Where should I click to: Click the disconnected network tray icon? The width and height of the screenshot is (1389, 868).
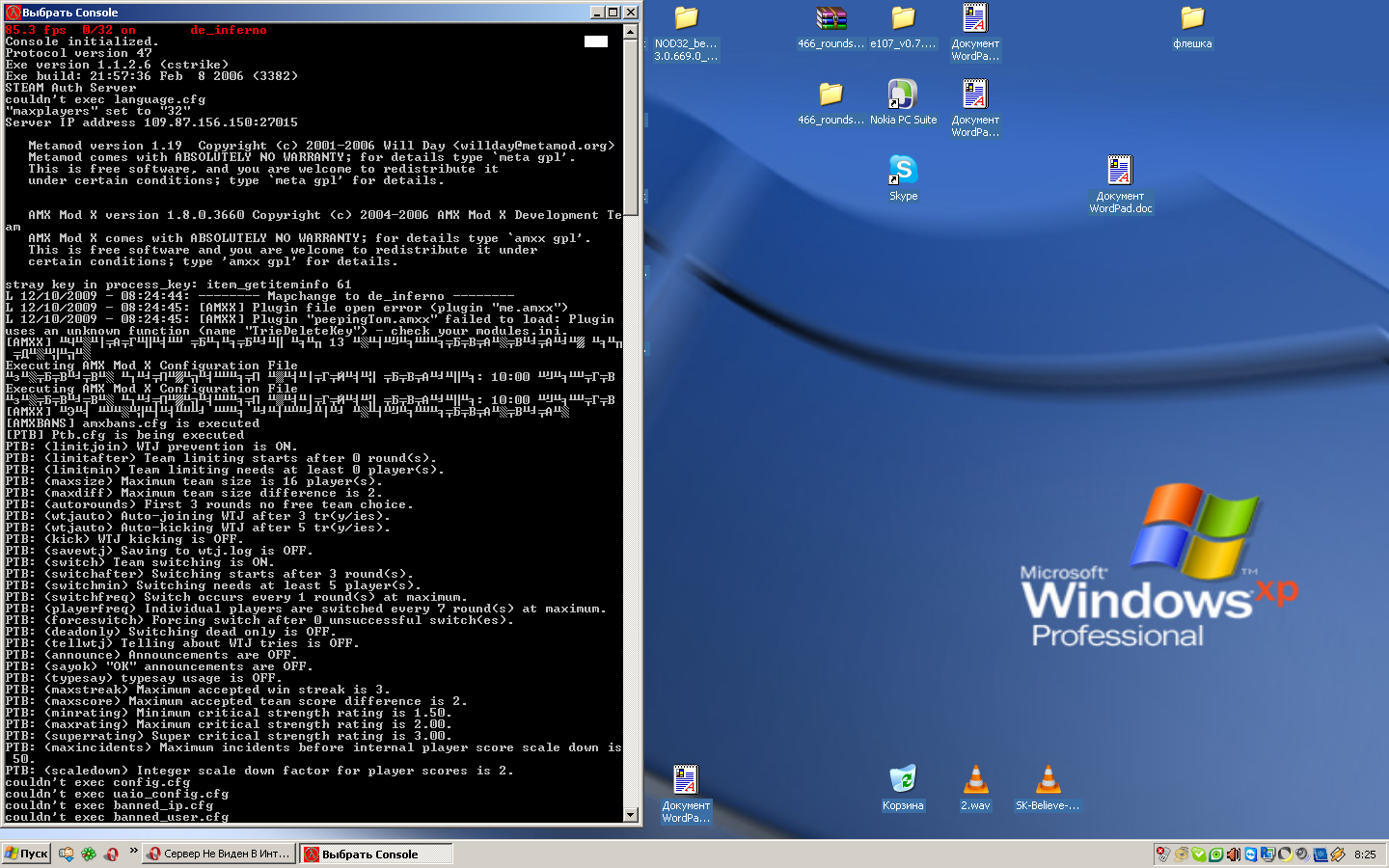click(1163, 854)
